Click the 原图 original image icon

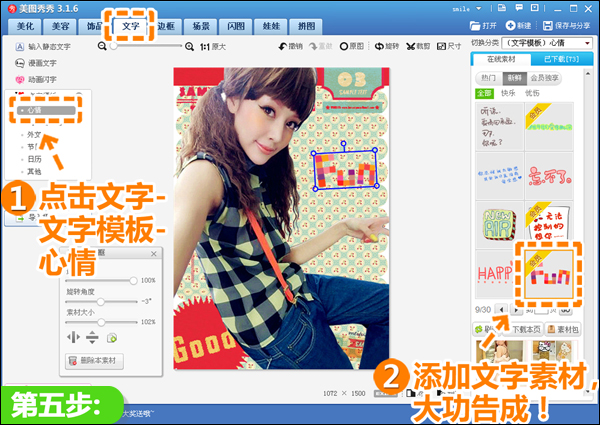344,46
